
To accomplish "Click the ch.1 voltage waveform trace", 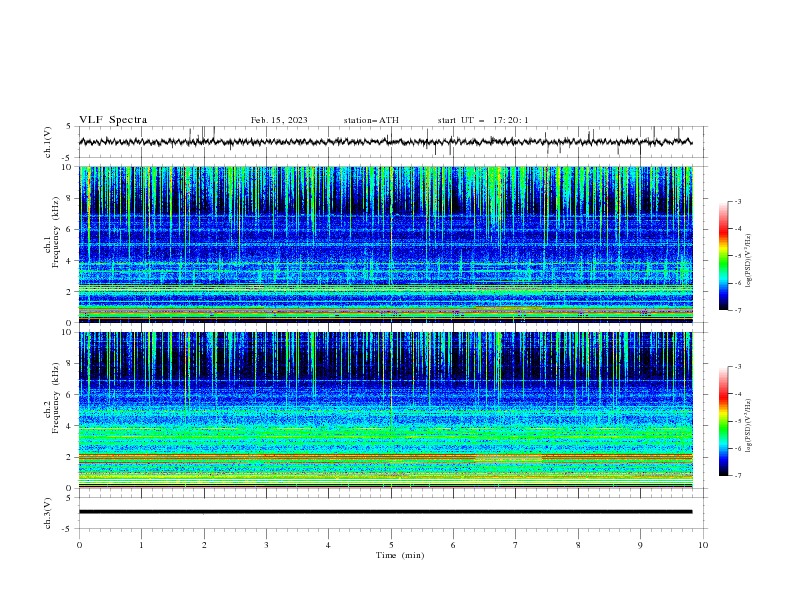I will [x=385, y=142].
